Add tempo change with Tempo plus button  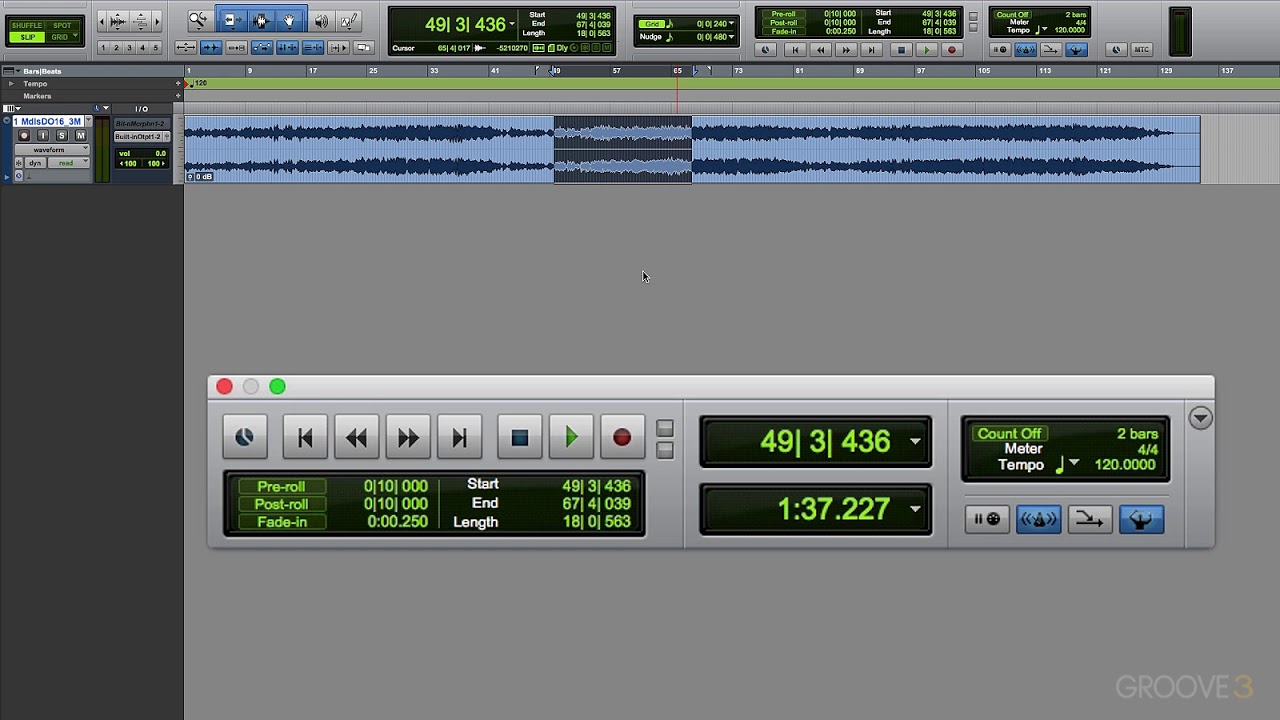pyautogui.click(x=178, y=84)
